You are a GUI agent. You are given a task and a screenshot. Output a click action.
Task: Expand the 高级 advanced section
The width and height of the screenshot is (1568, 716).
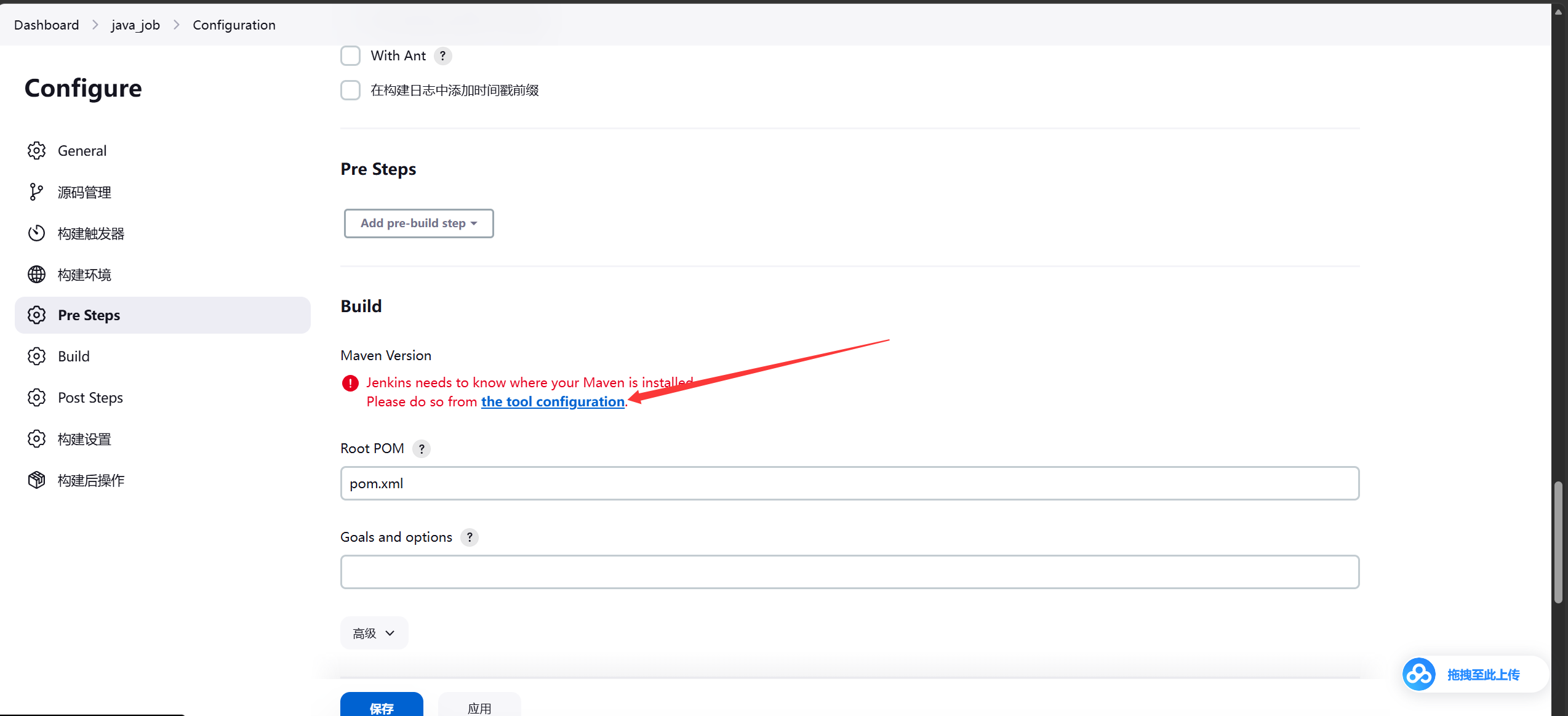[374, 633]
